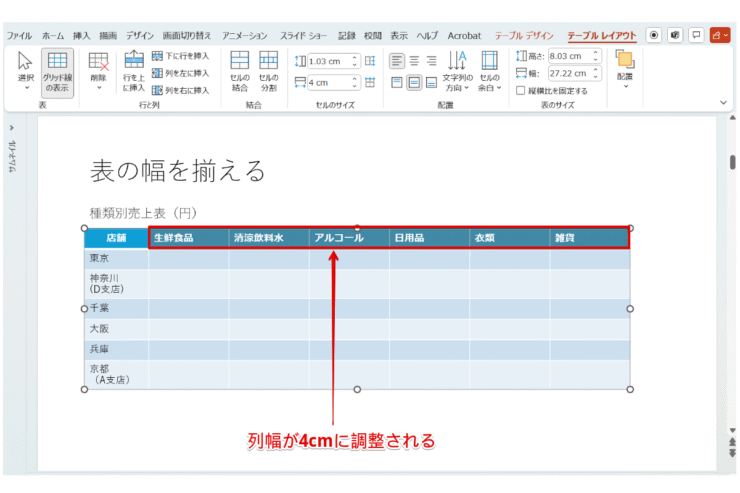Switch to the 挿入 (Insert) tab
Image resolution: width=740 pixels, height=493 pixels.
point(81,36)
